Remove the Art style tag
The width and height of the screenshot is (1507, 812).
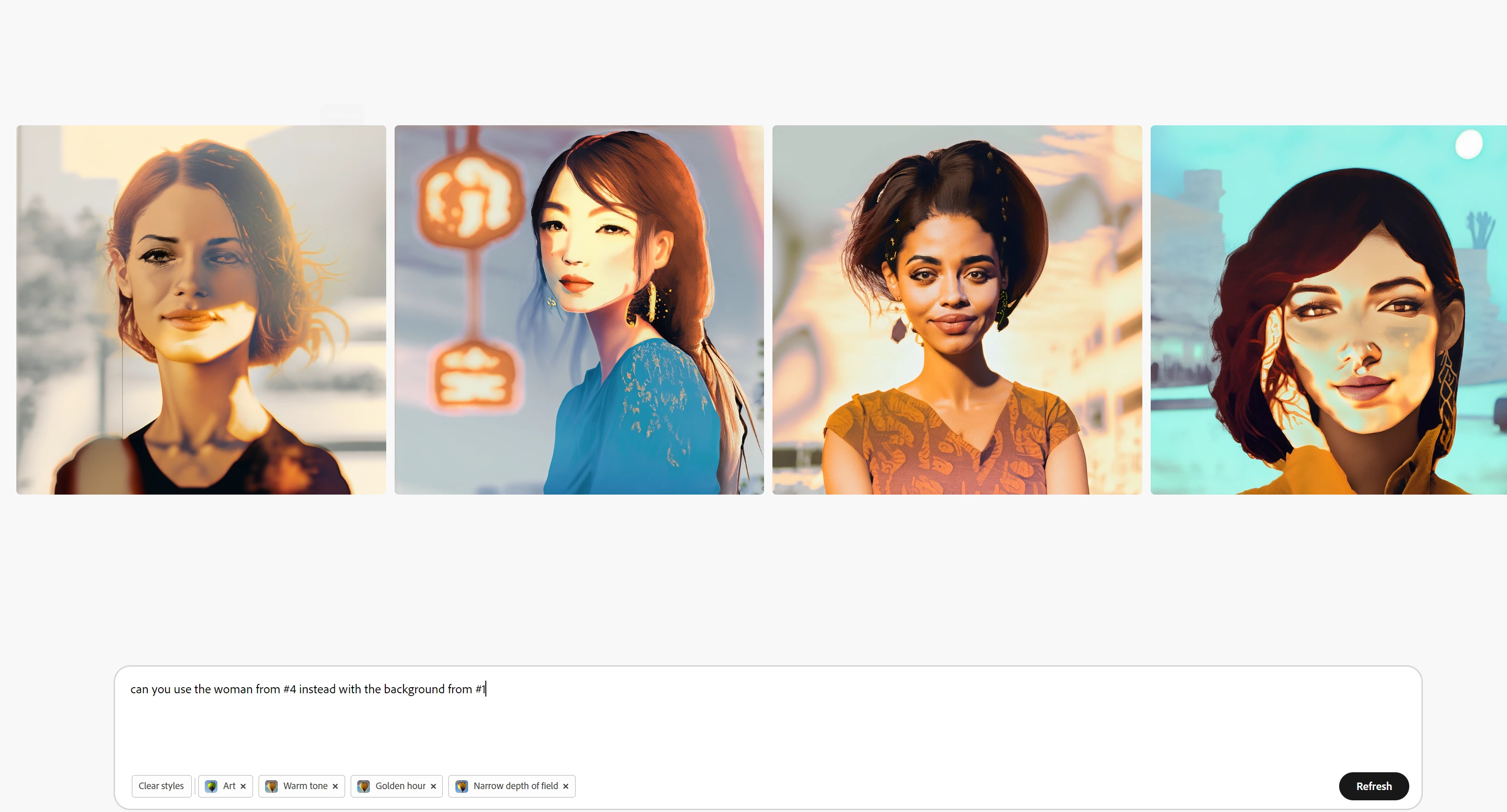tap(243, 786)
